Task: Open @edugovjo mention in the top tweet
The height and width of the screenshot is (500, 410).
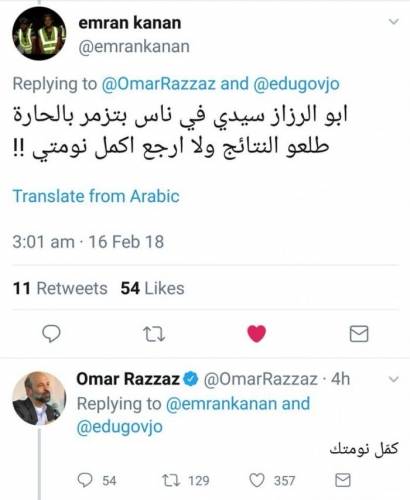Action: (x=296, y=84)
